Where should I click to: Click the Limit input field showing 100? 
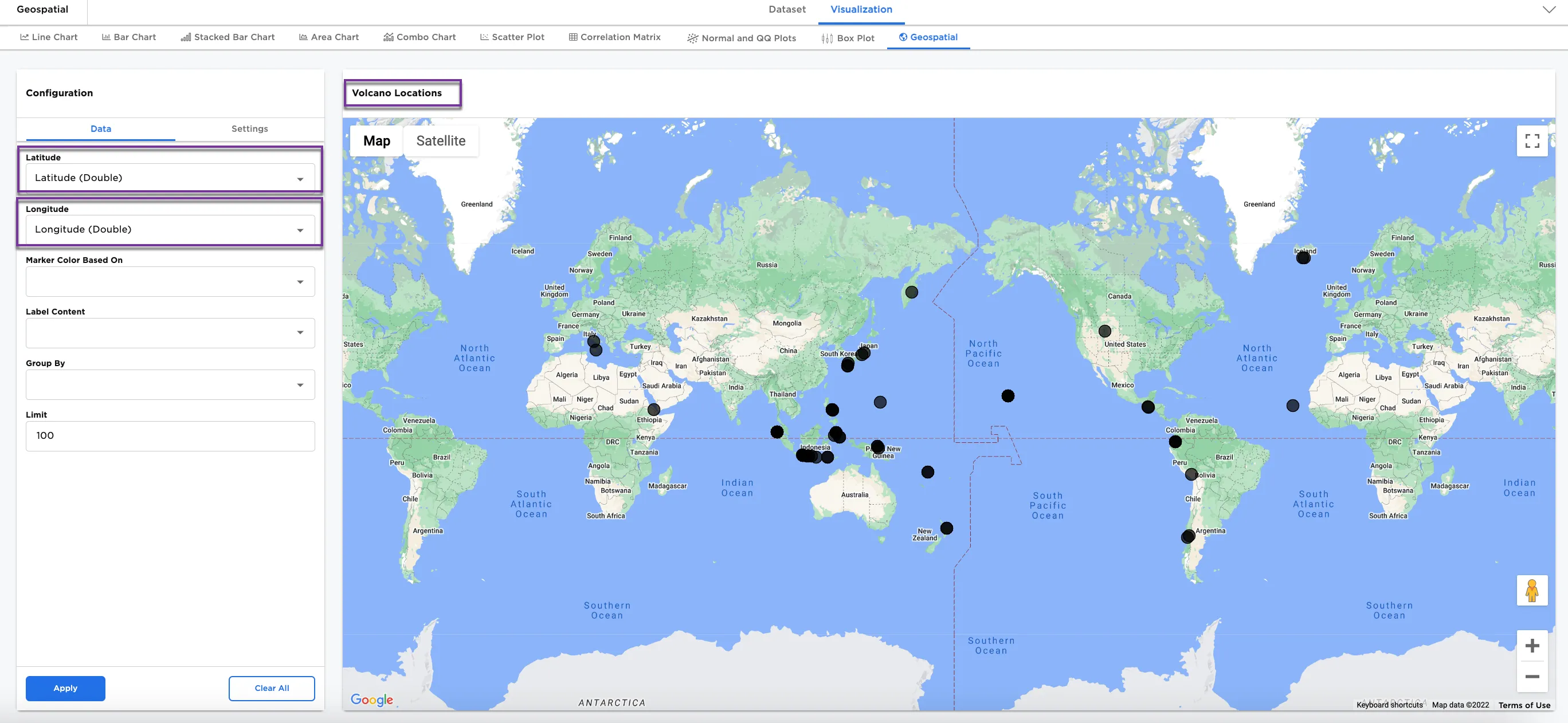pyautogui.click(x=170, y=436)
